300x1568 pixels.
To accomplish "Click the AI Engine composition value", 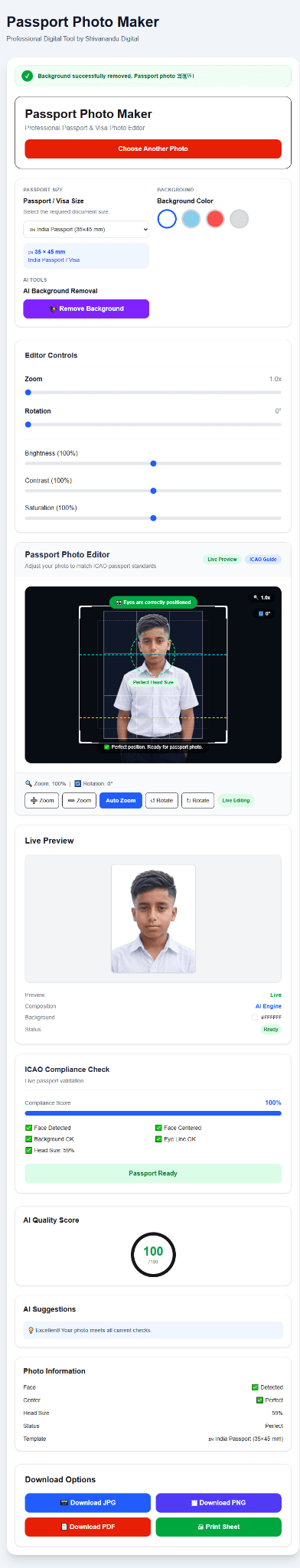I will [x=268, y=1006].
